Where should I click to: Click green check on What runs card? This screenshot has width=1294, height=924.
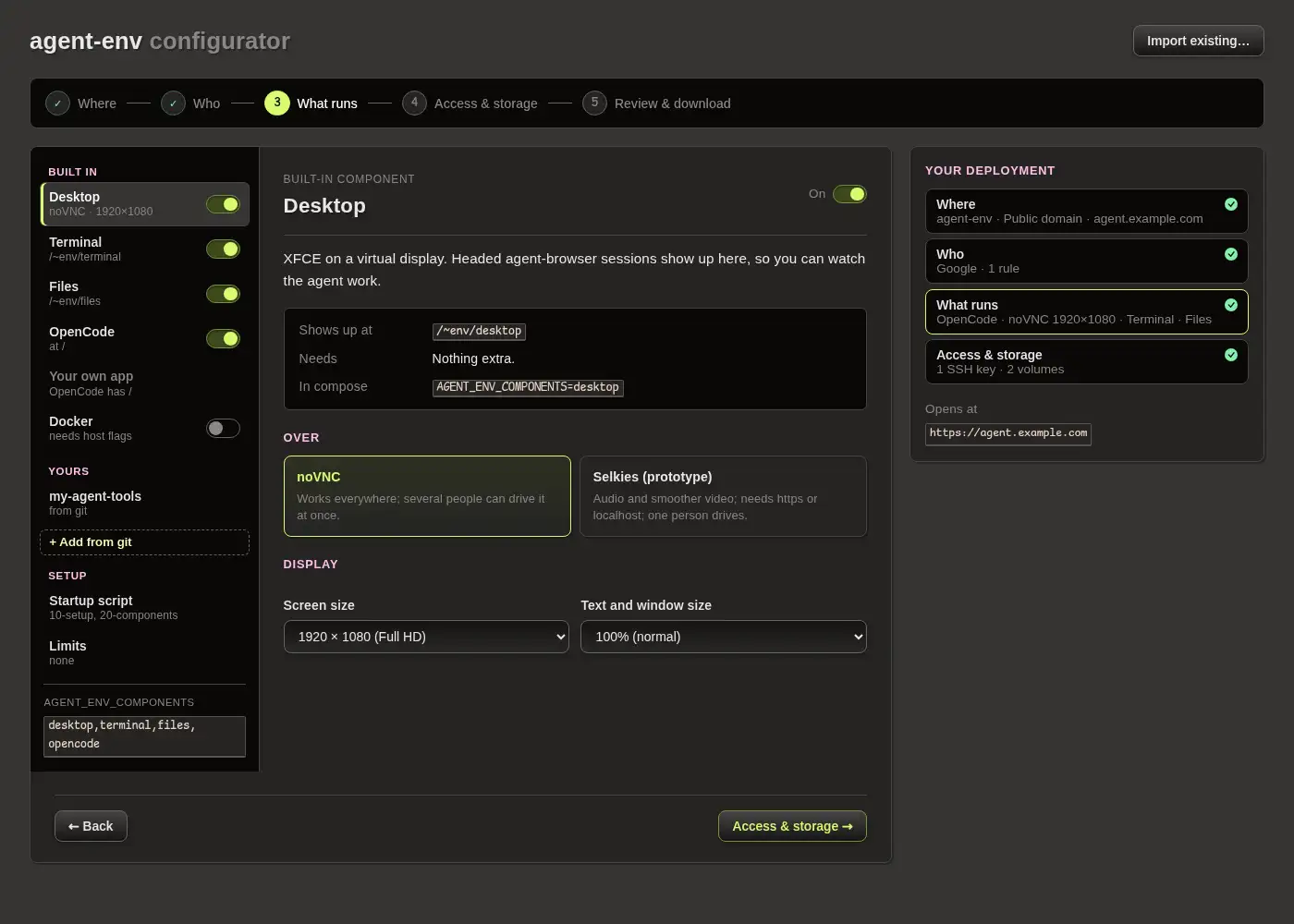tap(1231, 305)
